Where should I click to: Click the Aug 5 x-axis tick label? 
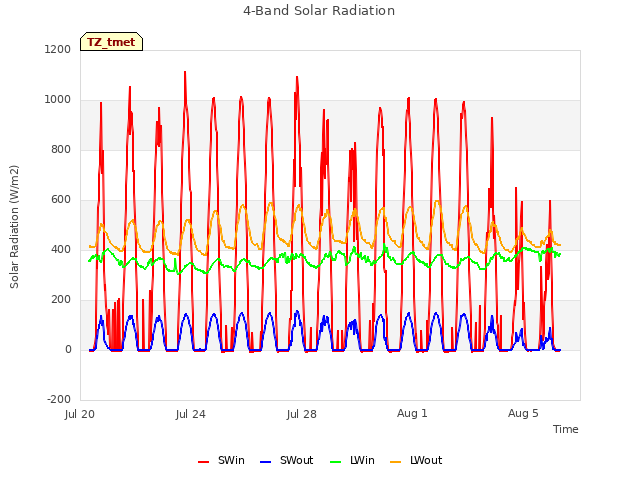point(523,413)
